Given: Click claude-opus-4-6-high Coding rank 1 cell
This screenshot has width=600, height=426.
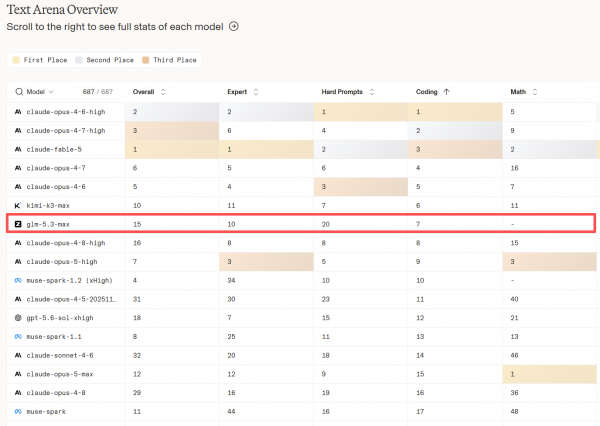Looking at the screenshot, I should [455, 112].
